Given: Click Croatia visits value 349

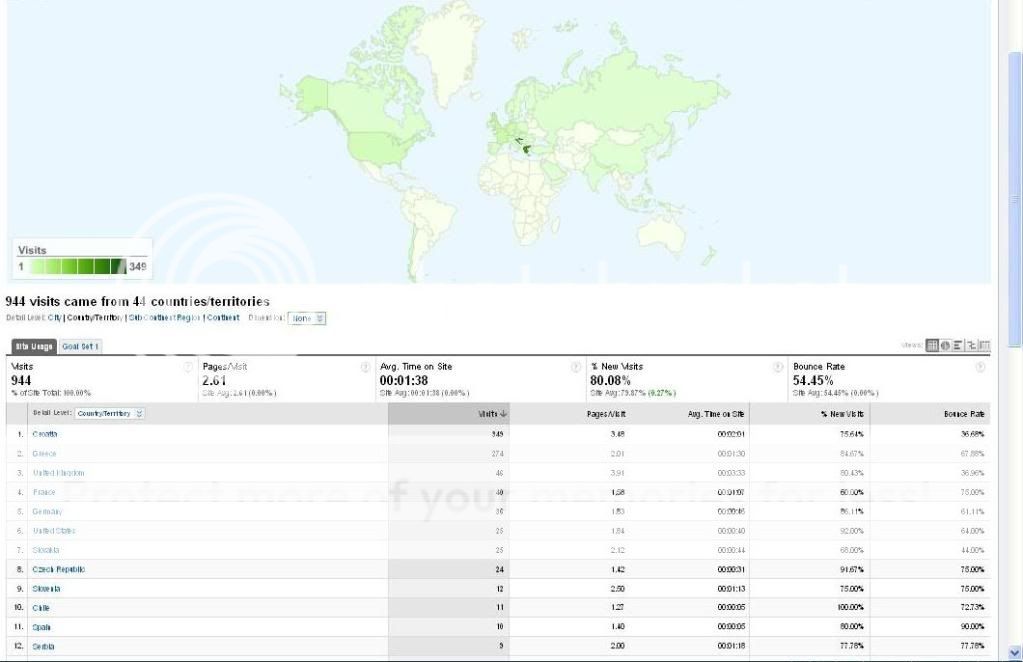Looking at the screenshot, I should coord(498,434).
